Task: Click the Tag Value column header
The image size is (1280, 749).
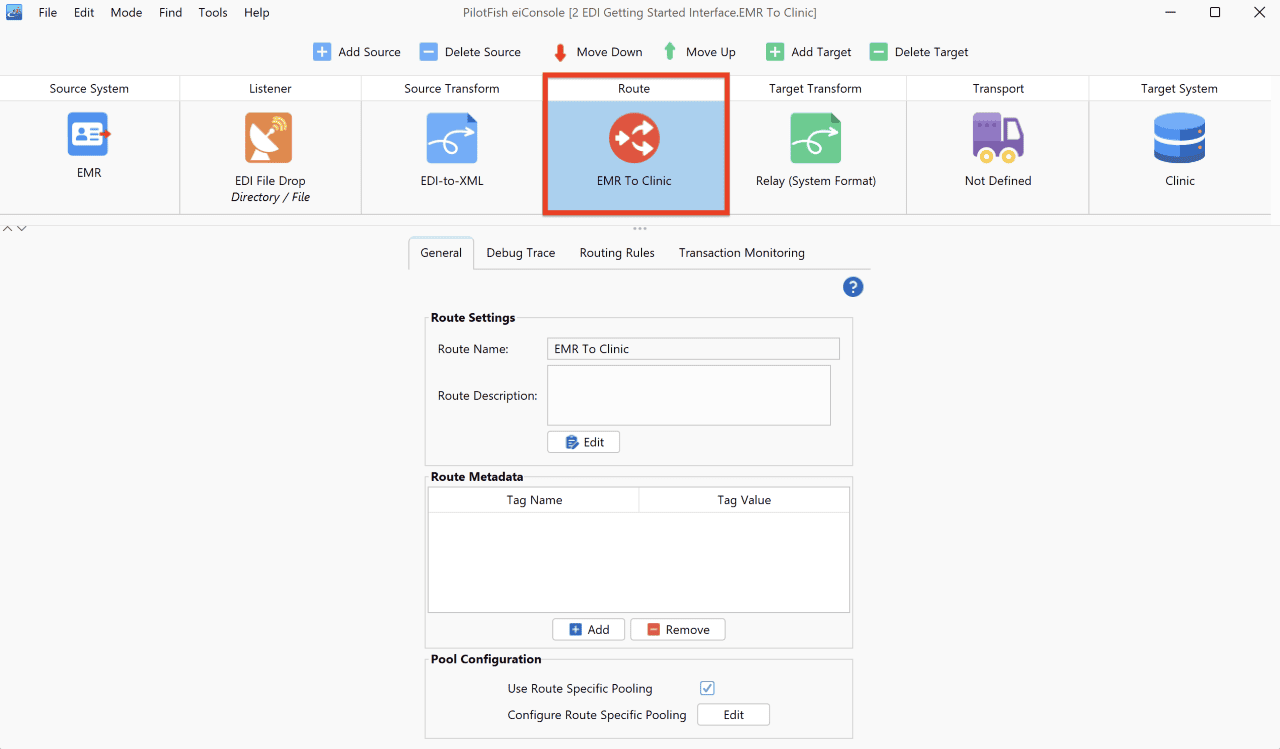Action: 744,500
